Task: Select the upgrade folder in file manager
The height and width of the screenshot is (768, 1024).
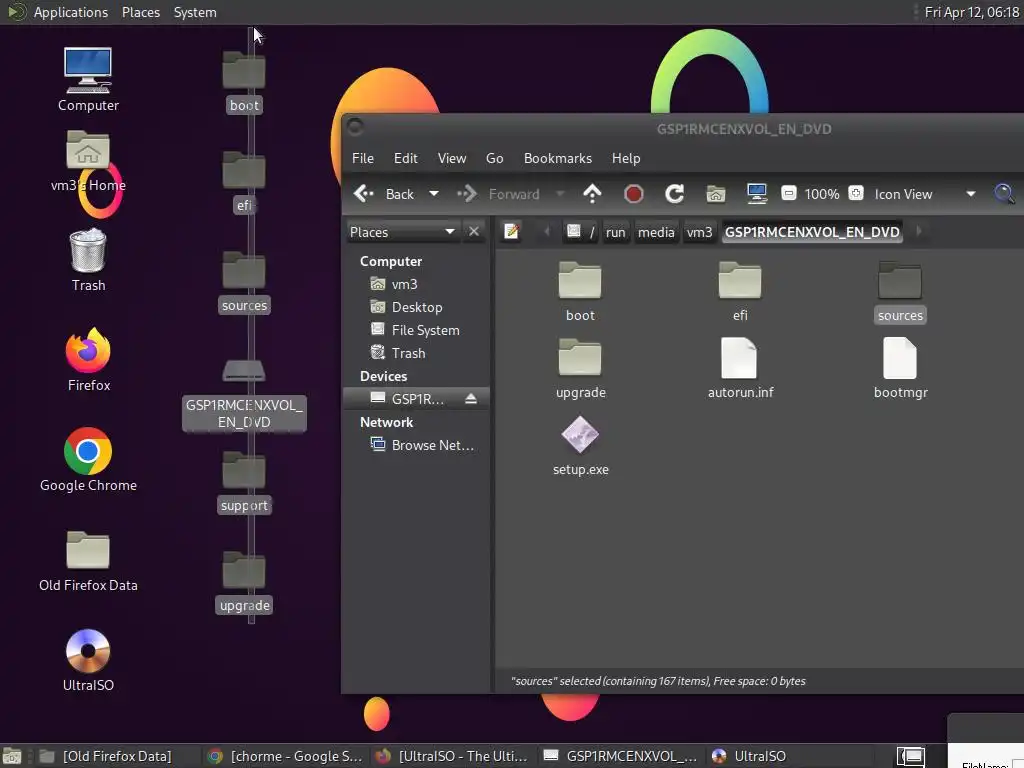Action: pyautogui.click(x=580, y=368)
